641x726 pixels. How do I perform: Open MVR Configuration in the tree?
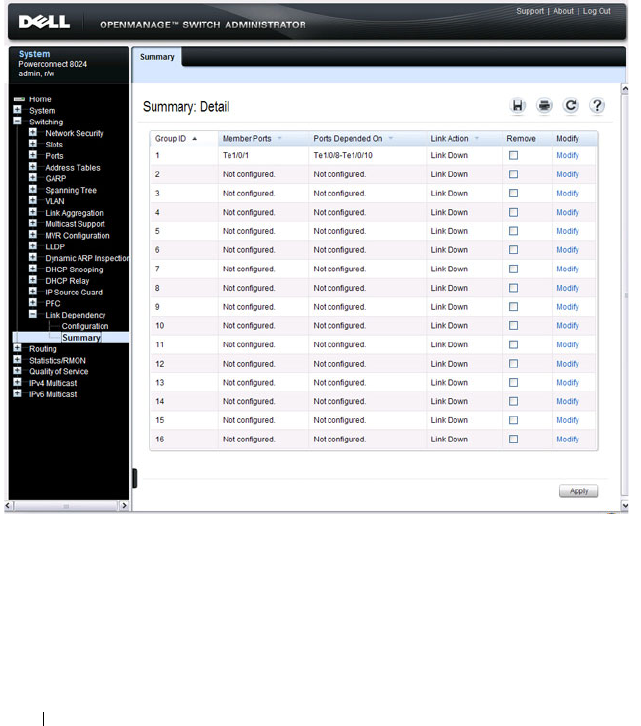click(77, 235)
